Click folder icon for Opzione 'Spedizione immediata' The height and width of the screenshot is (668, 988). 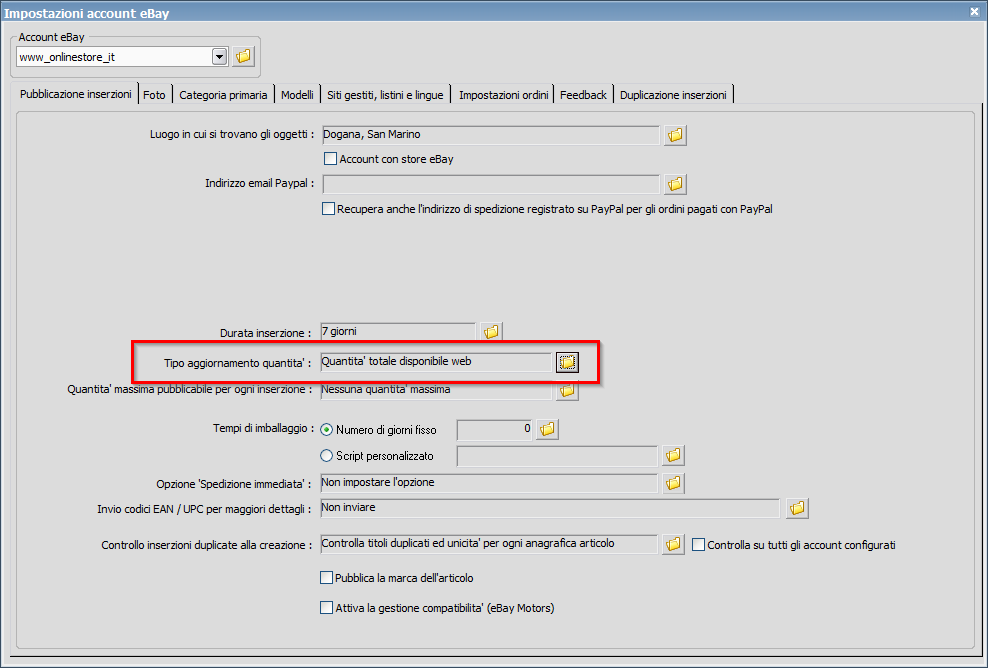(x=673, y=483)
